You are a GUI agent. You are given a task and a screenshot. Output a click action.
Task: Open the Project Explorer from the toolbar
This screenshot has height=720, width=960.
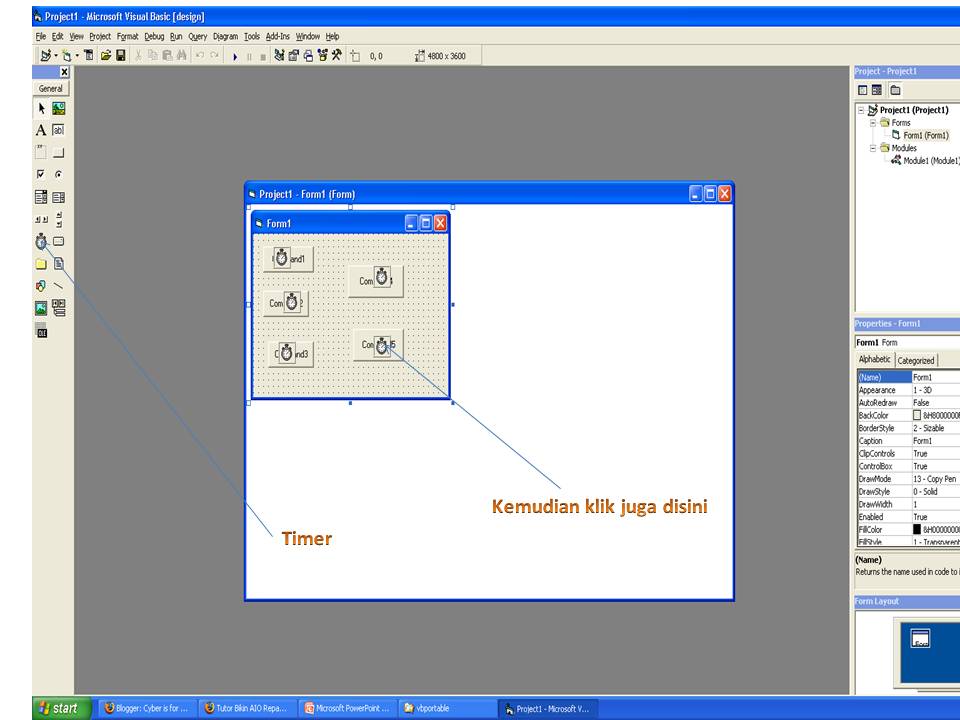click(279, 56)
